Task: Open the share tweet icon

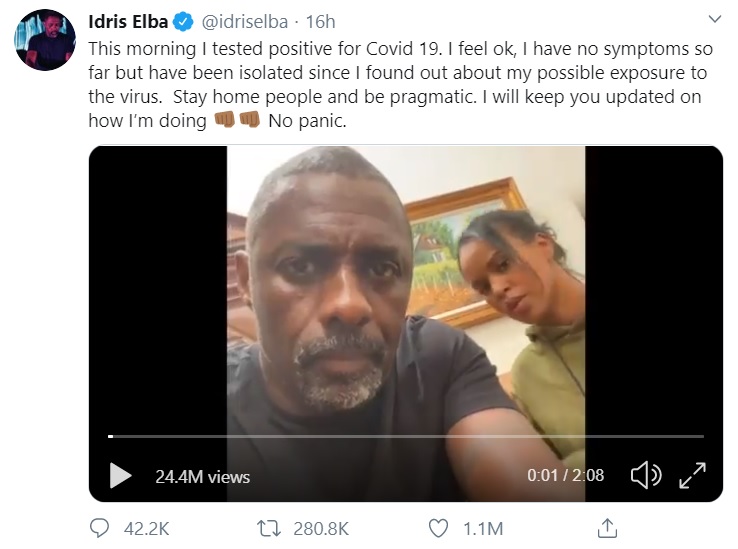Action: coord(606,527)
